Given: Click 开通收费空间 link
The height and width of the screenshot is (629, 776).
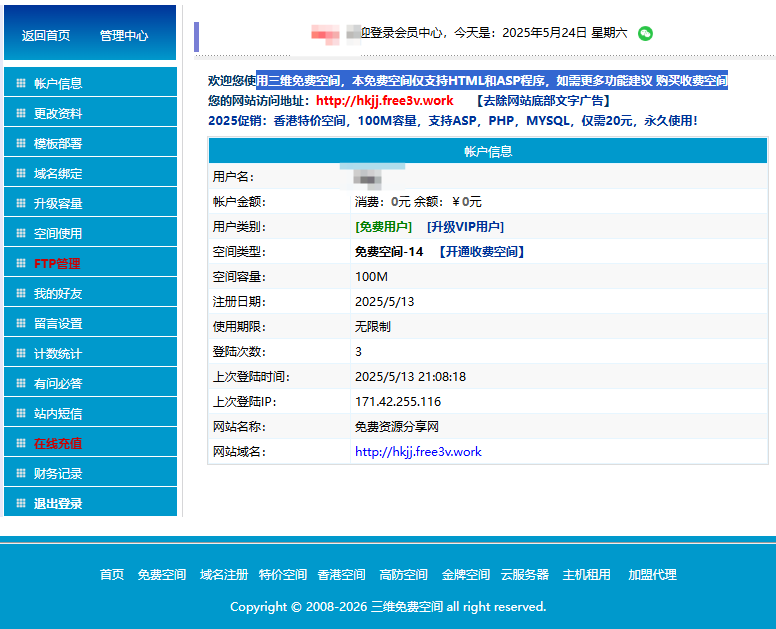Looking at the screenshot, I should click(481, 252).
